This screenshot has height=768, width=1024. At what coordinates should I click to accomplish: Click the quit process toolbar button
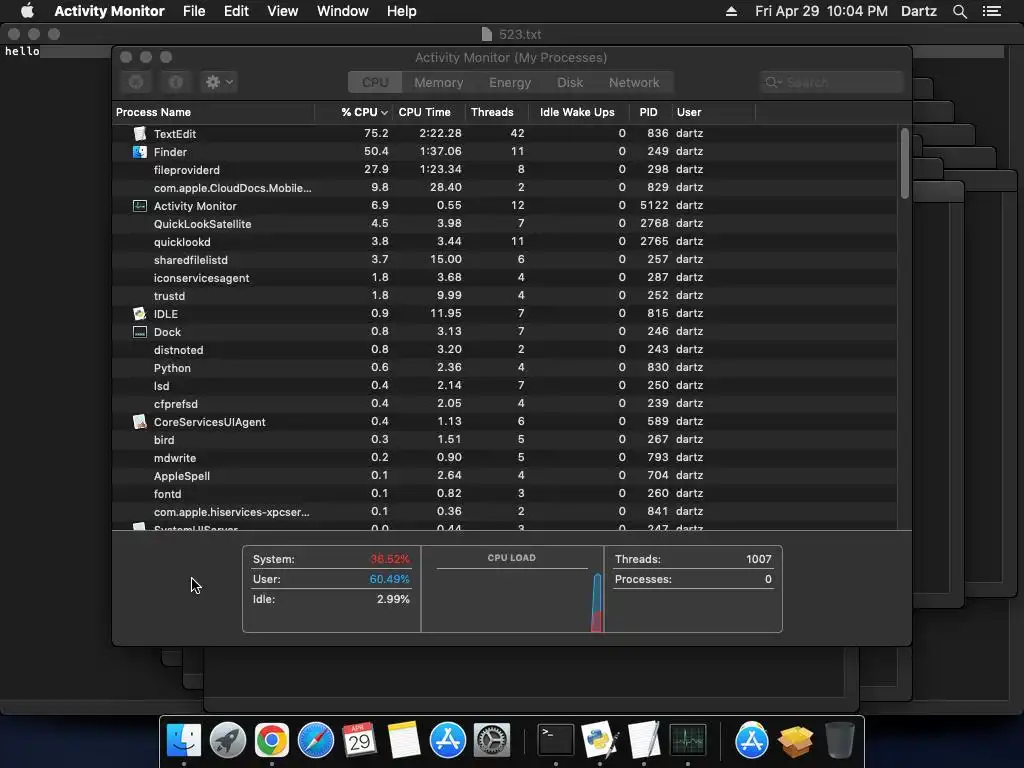coord(136,82)
